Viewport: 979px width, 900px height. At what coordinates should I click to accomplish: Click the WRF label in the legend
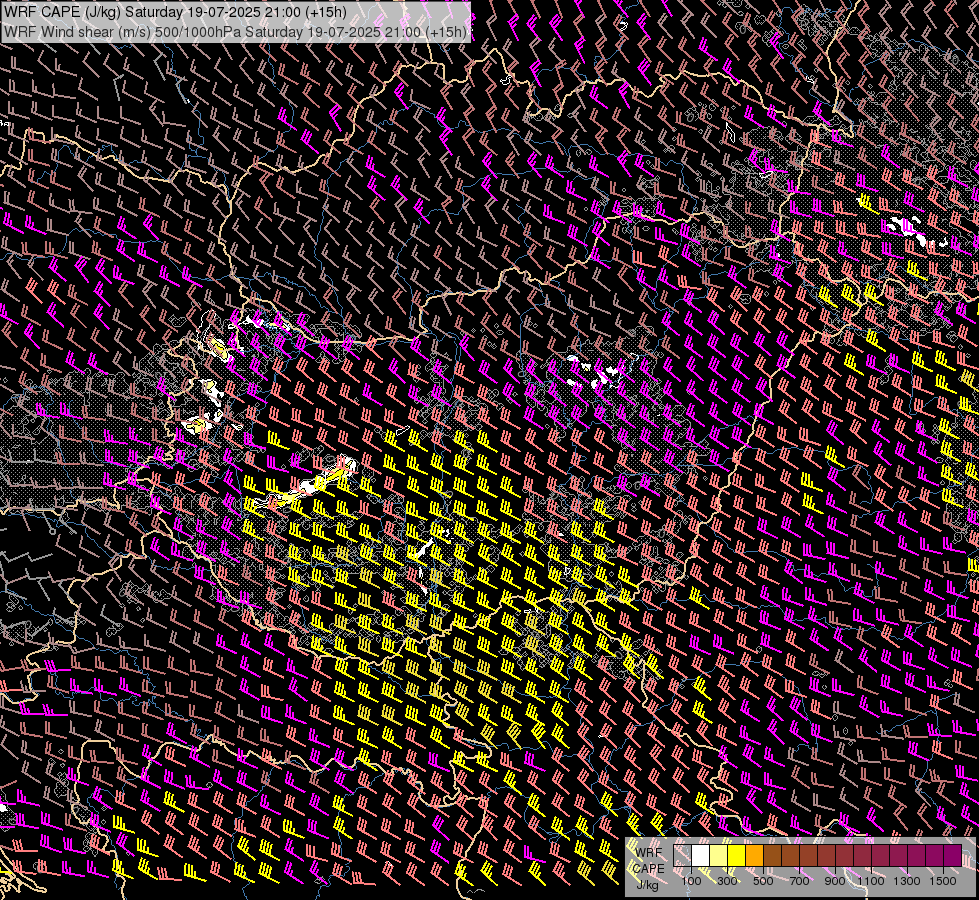point(649,853)
